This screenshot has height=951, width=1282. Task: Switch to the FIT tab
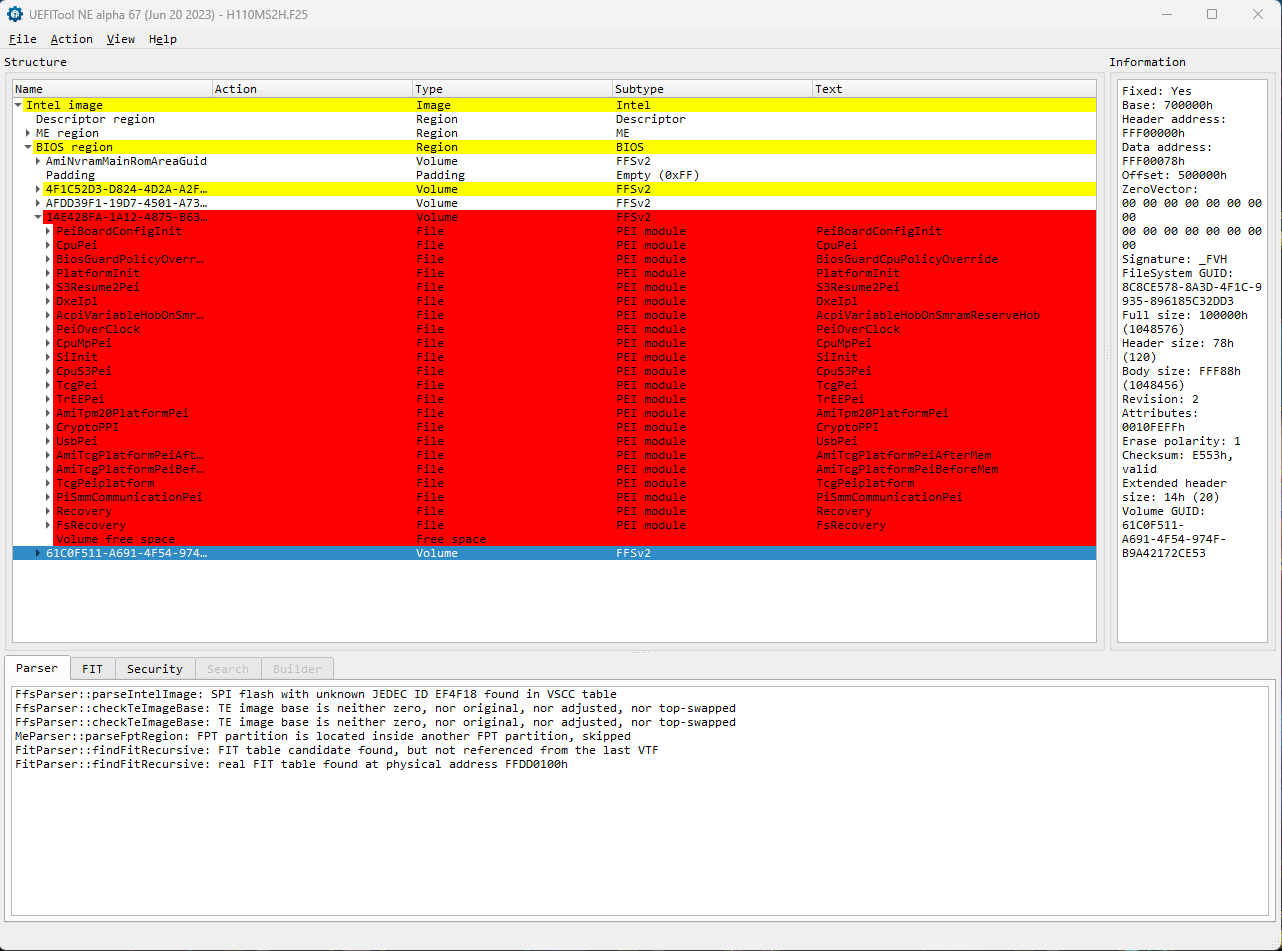[92, 668]
